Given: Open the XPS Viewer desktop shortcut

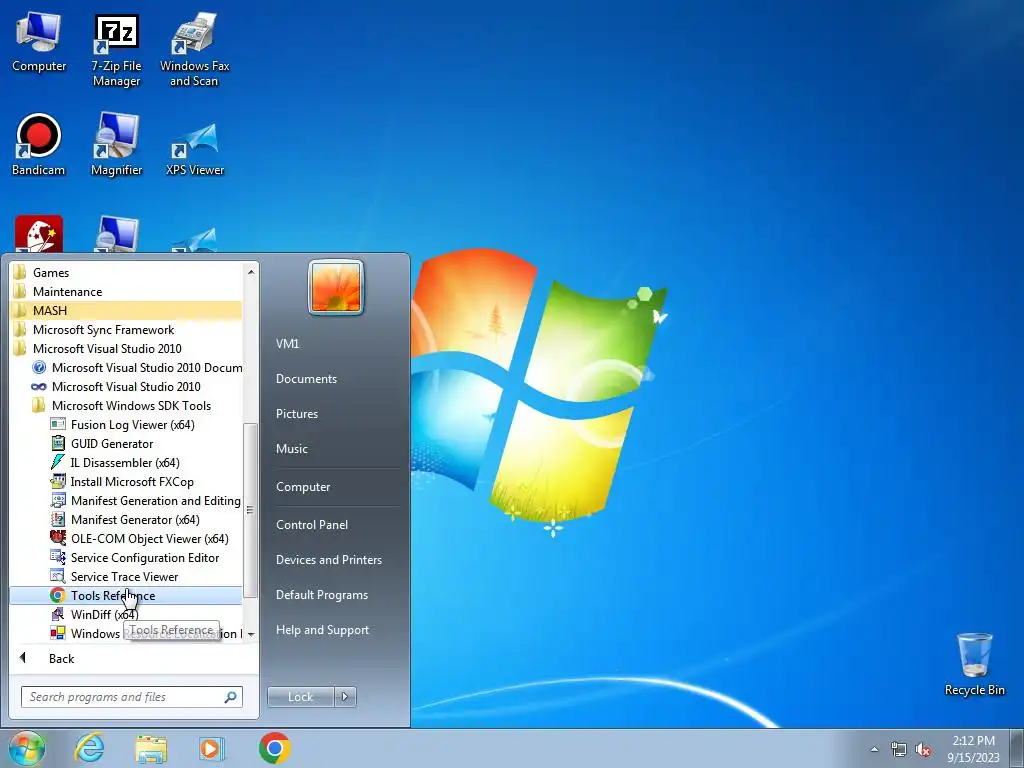Looking at the screenshot, I should [195, 148].
